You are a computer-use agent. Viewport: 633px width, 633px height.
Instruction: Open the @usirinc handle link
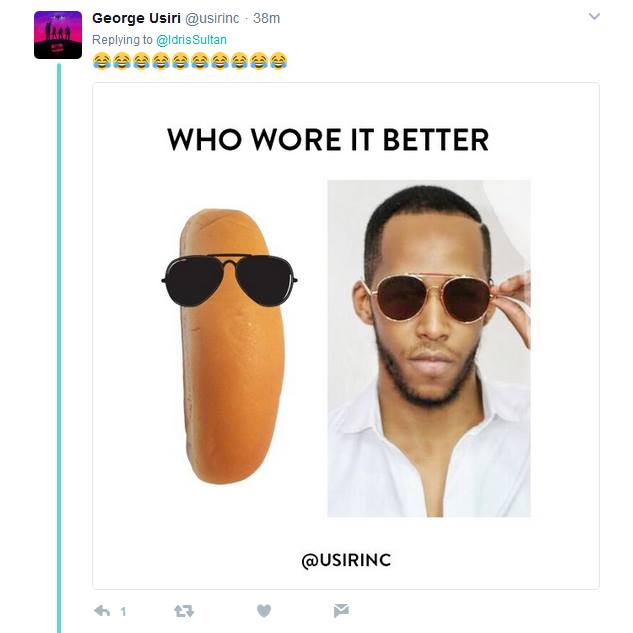[212, 18]
